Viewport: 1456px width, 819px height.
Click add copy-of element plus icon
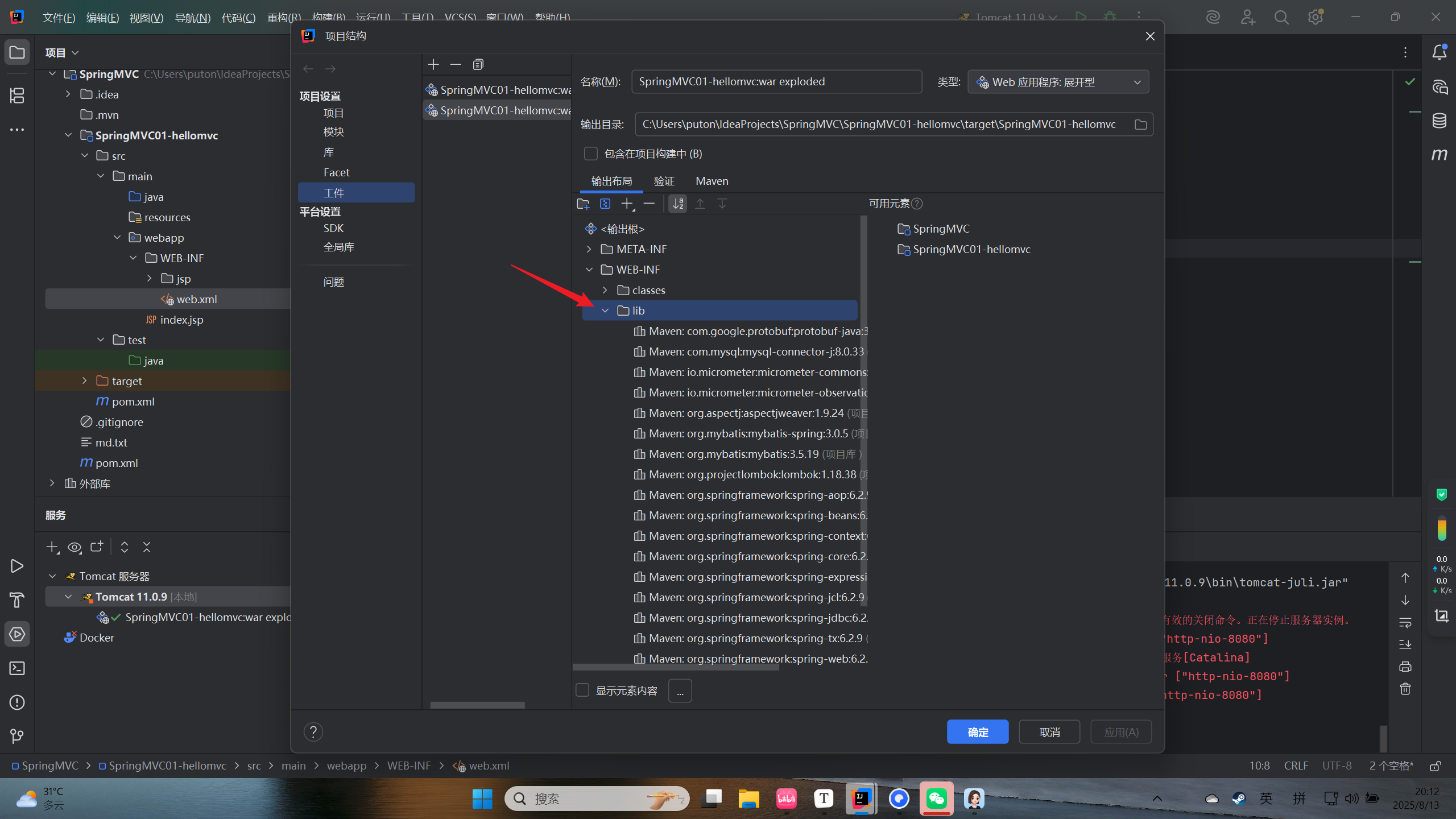pyautogui.click(x=627, y=204)
